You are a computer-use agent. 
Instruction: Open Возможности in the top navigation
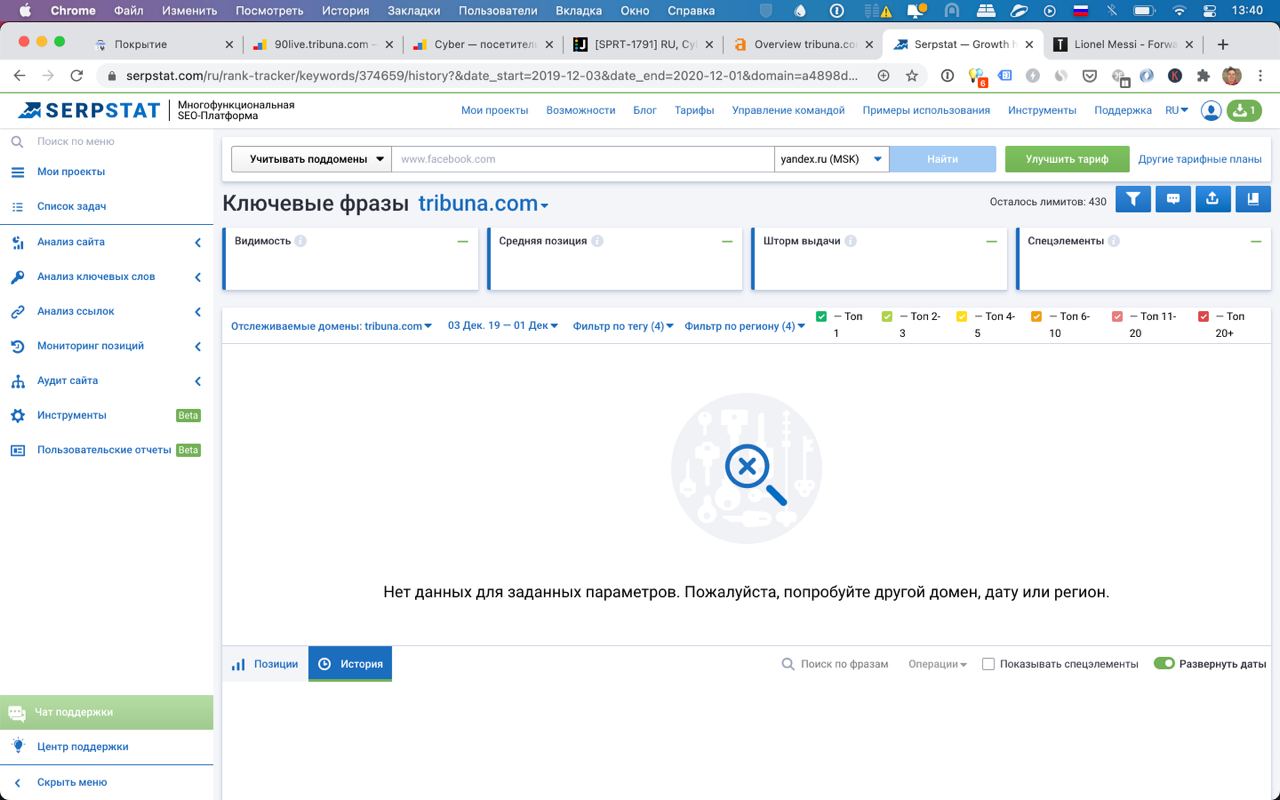point(580,110)
